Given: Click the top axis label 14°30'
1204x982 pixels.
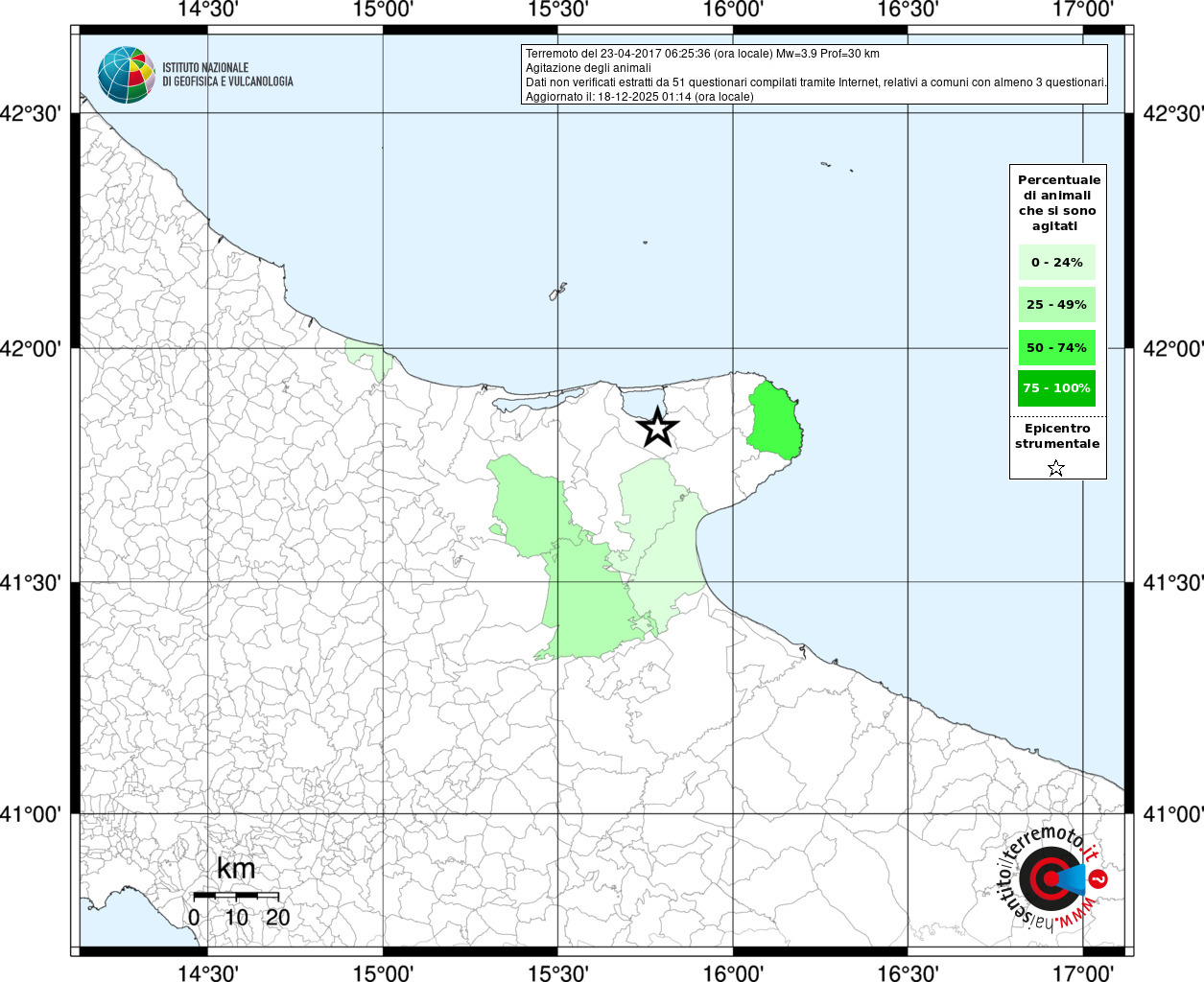Looking at the screenshot, I should click(x=208, y=11).
